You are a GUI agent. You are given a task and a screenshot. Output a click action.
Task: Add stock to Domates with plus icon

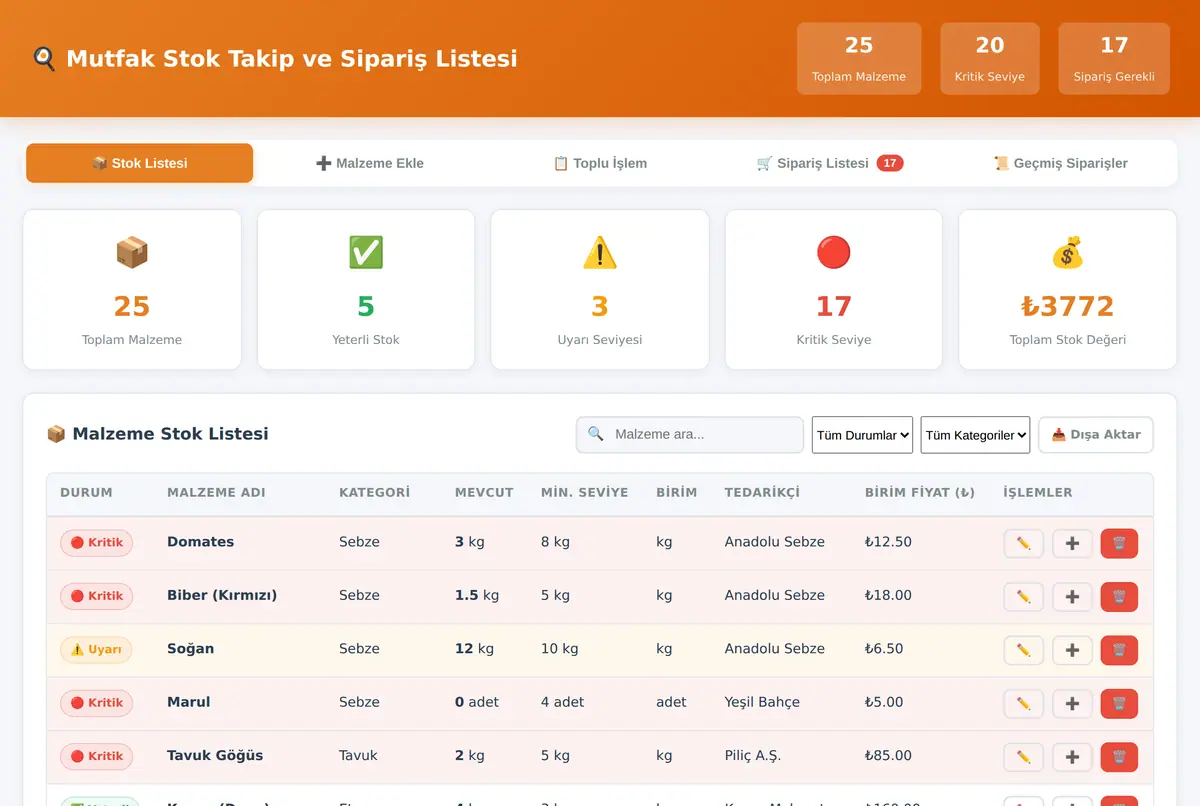click(x=1072, y=543)
